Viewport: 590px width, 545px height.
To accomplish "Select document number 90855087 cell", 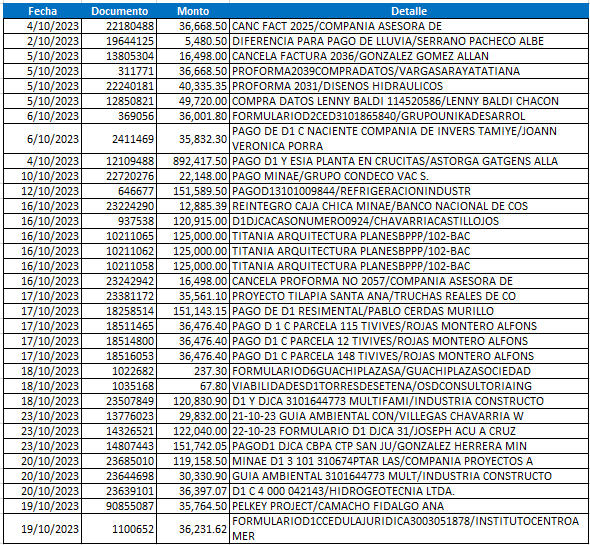I will [x=119, y=506].
